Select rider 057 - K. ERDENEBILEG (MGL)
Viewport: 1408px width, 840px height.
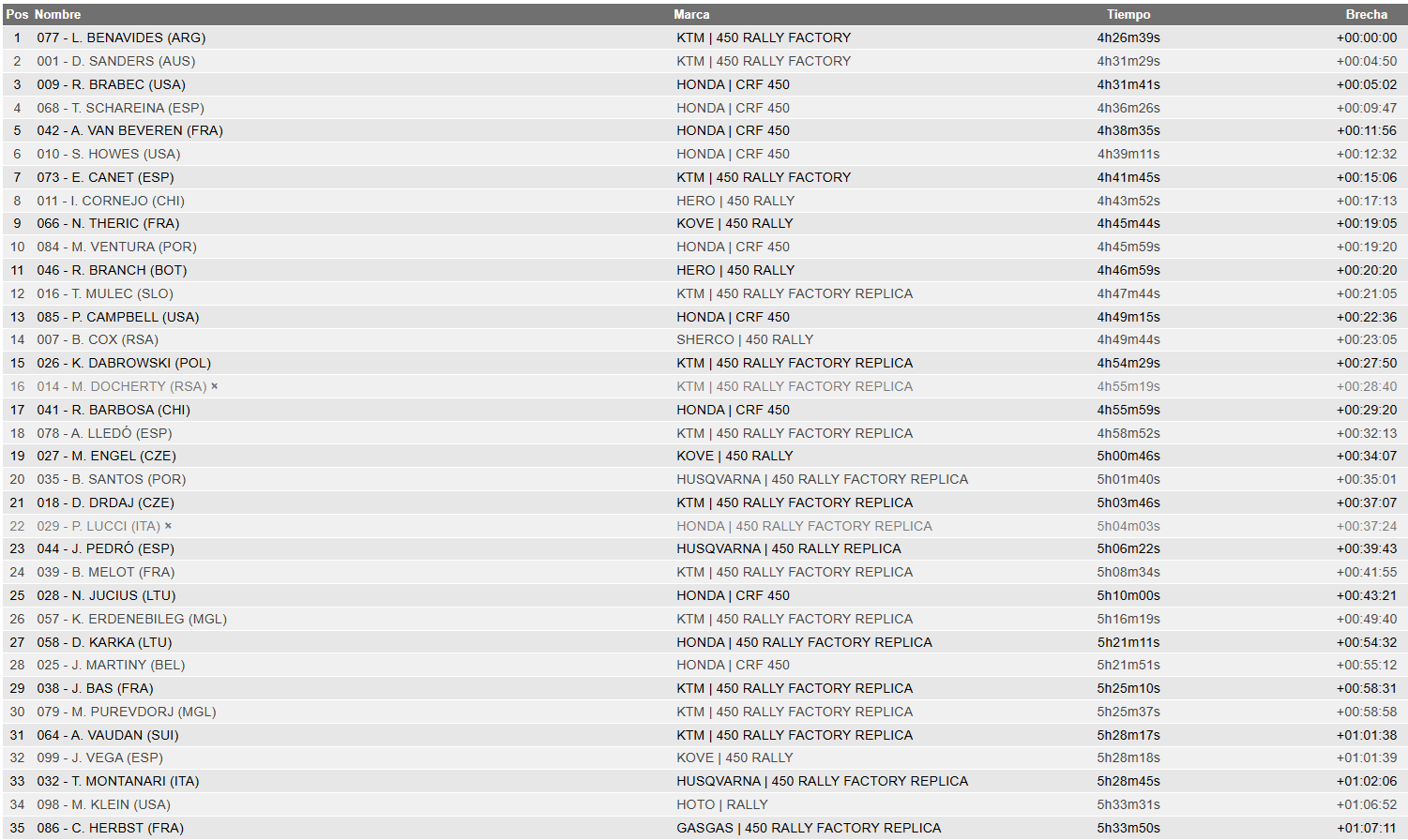(132, 619)
